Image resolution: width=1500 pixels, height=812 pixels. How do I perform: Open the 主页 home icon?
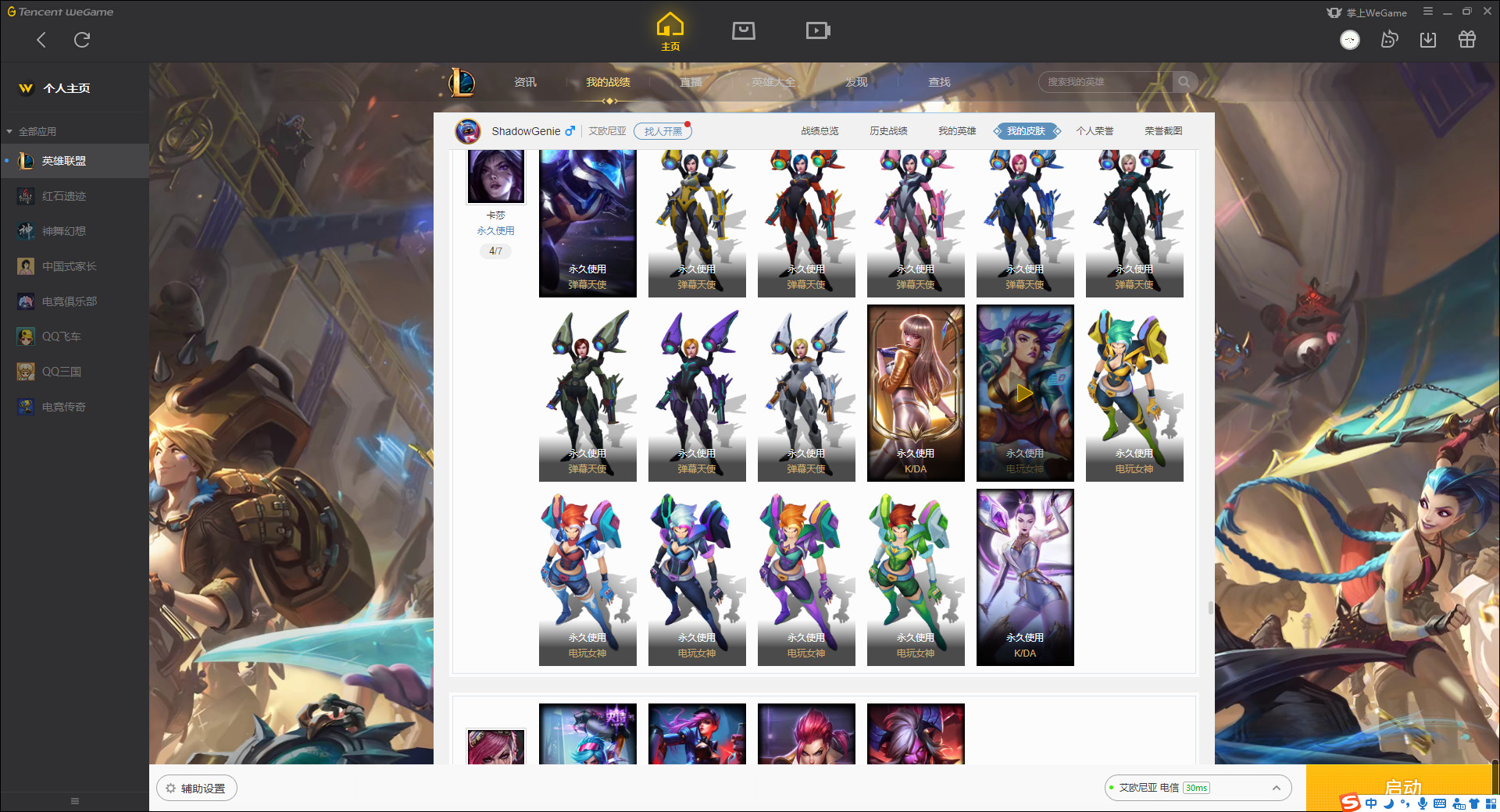670,32
